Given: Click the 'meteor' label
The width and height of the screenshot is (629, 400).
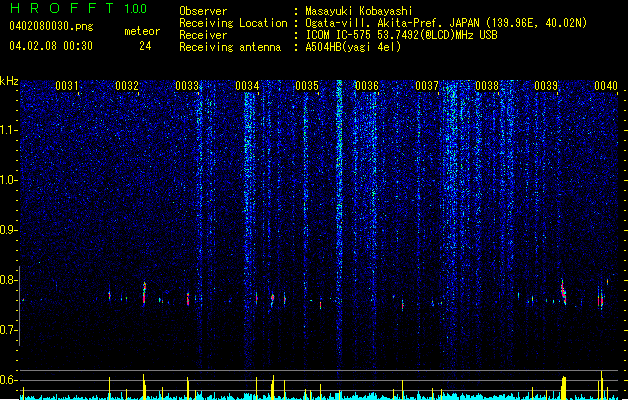Looking at the screenshot, I should coord(142,31).
